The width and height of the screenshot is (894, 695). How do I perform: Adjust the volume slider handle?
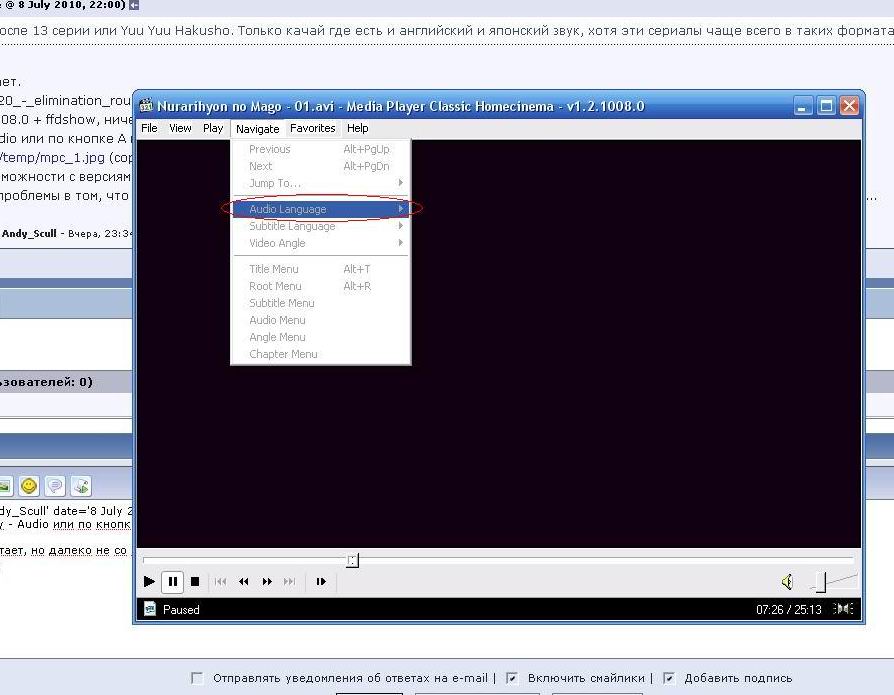click(821, 582)
